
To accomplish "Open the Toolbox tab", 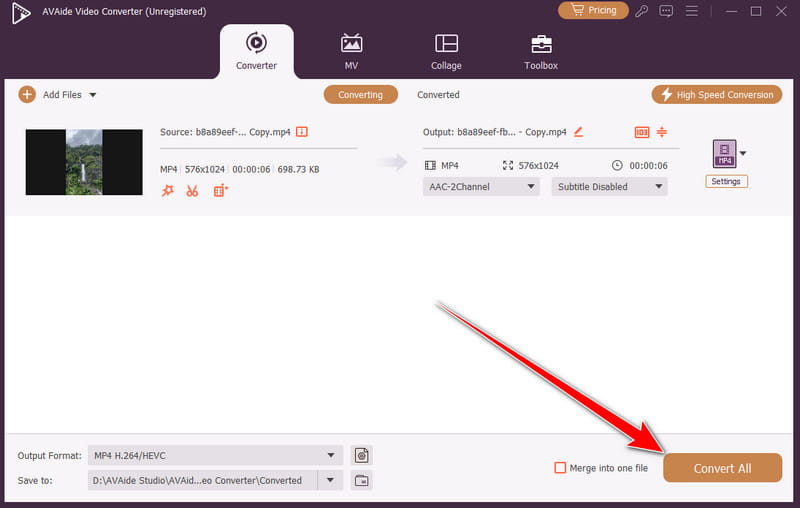I will pyautogui.click(x=541, y=52).
